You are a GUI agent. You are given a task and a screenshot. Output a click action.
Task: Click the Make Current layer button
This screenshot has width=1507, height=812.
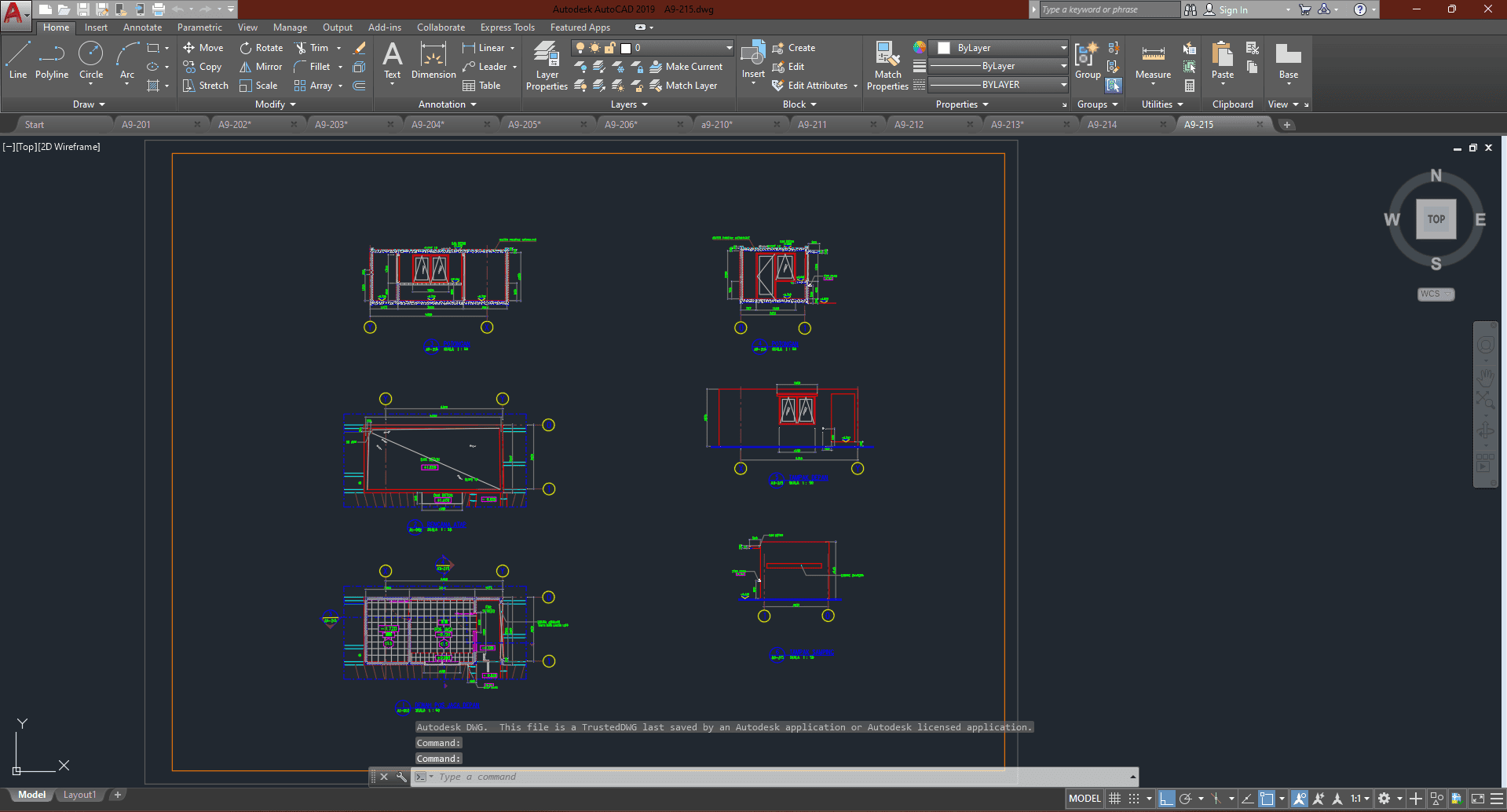click(x=686, y=67)
